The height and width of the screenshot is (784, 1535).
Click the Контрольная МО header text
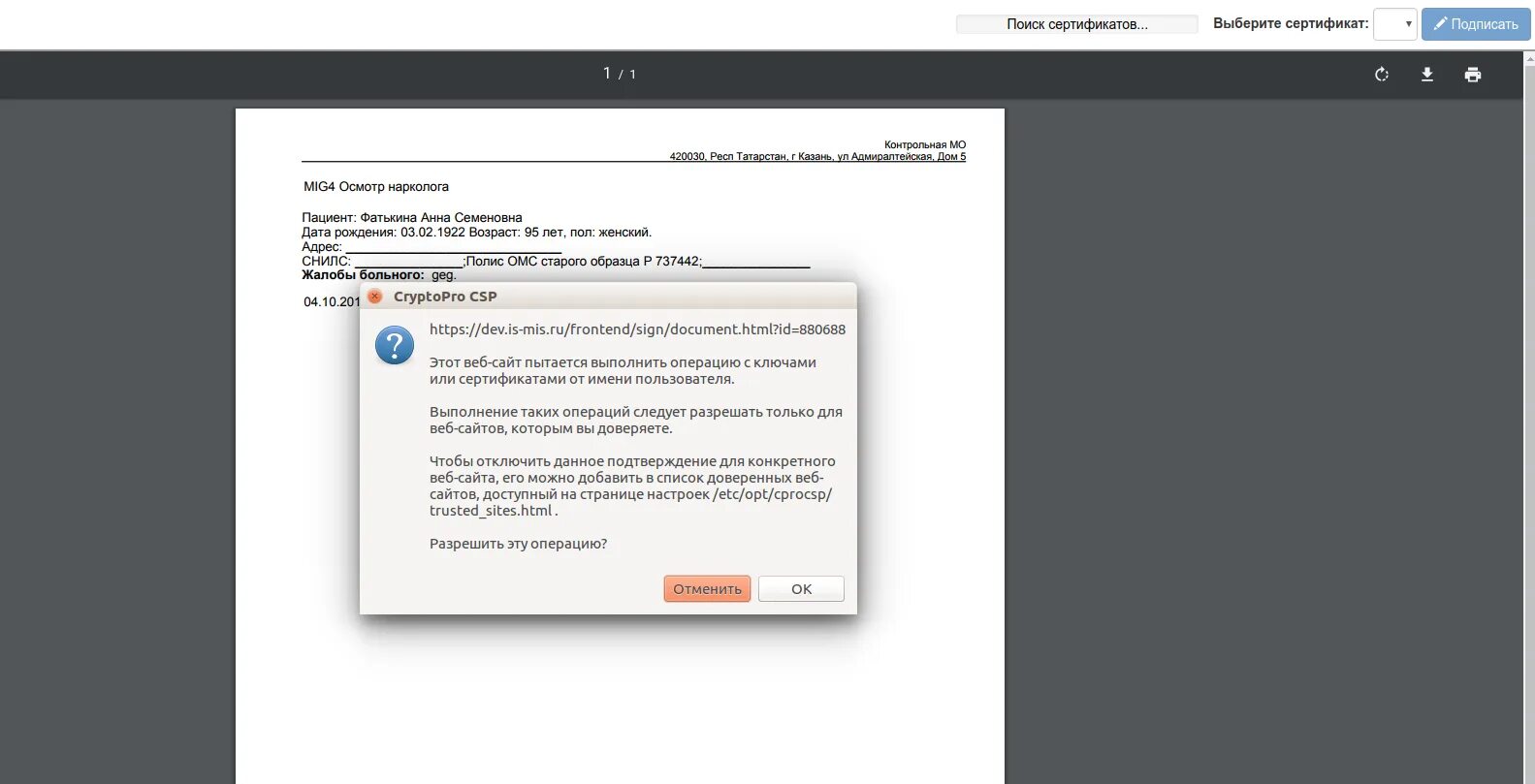pyautogui.click(x=925, y=145)
